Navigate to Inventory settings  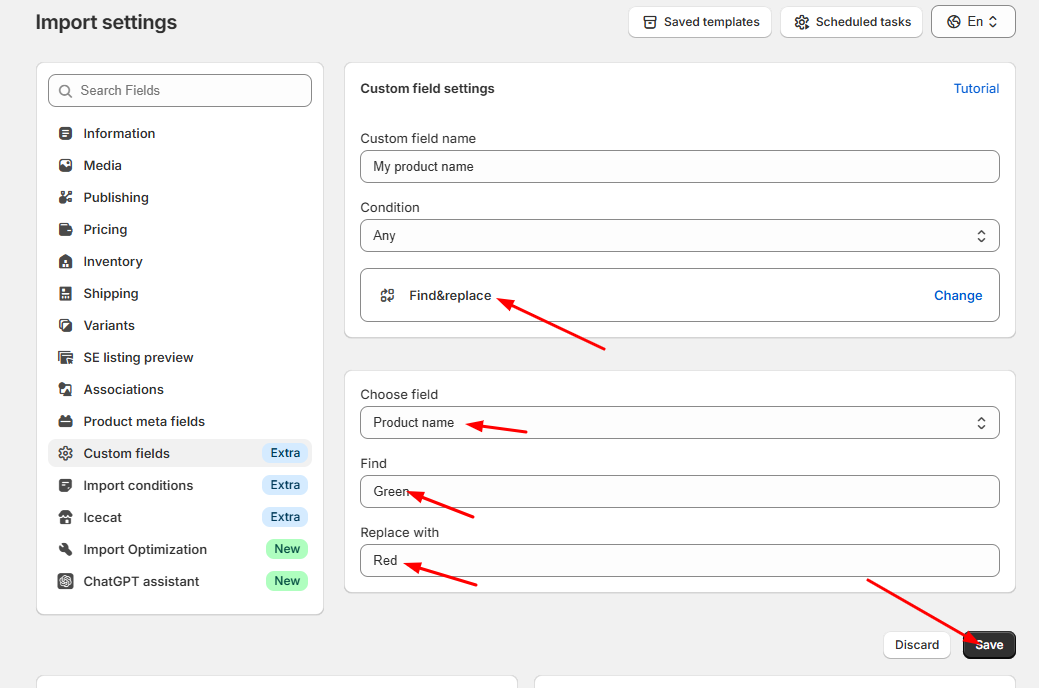(180, 261)
